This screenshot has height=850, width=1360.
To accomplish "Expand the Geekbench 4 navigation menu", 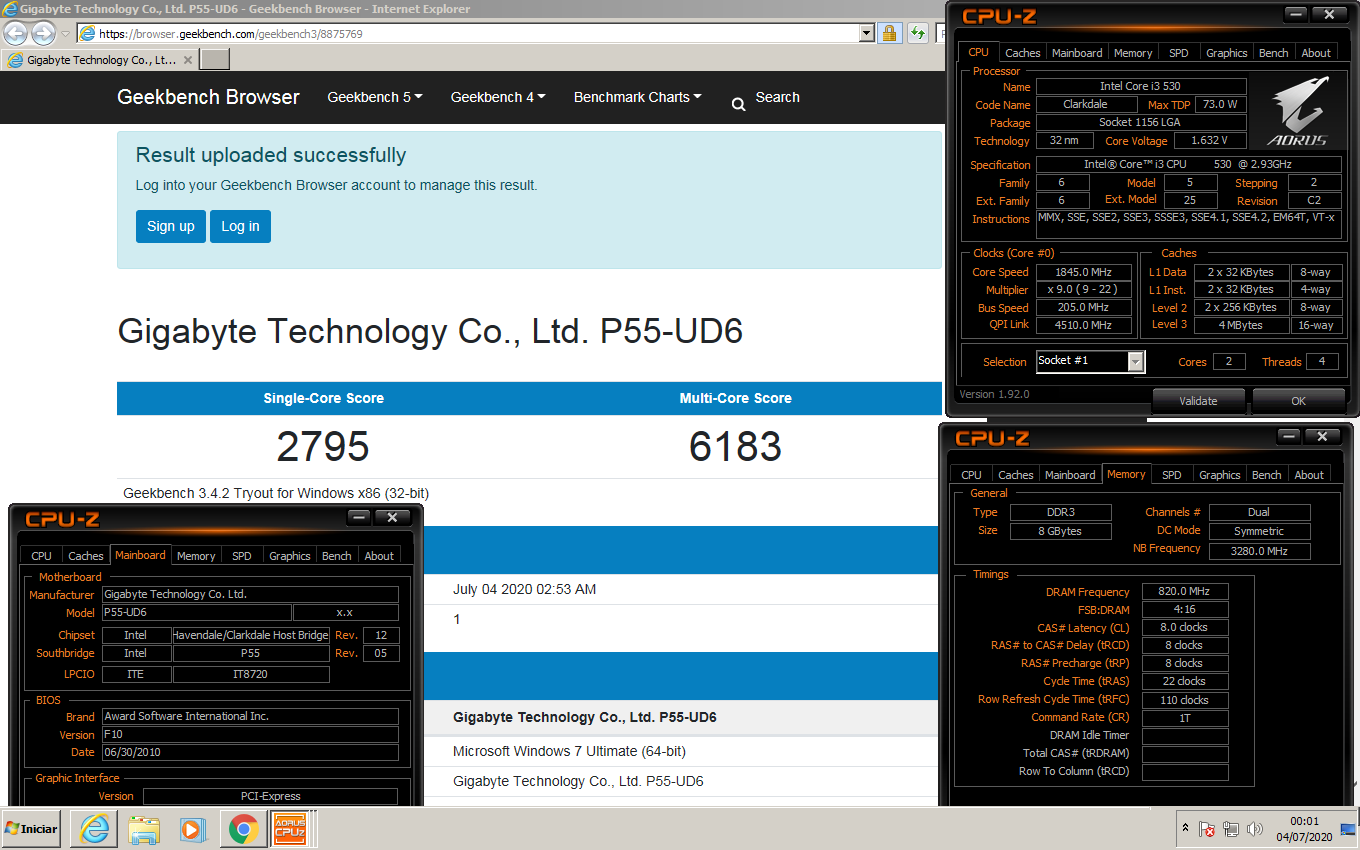I will [x=498, y=97].
